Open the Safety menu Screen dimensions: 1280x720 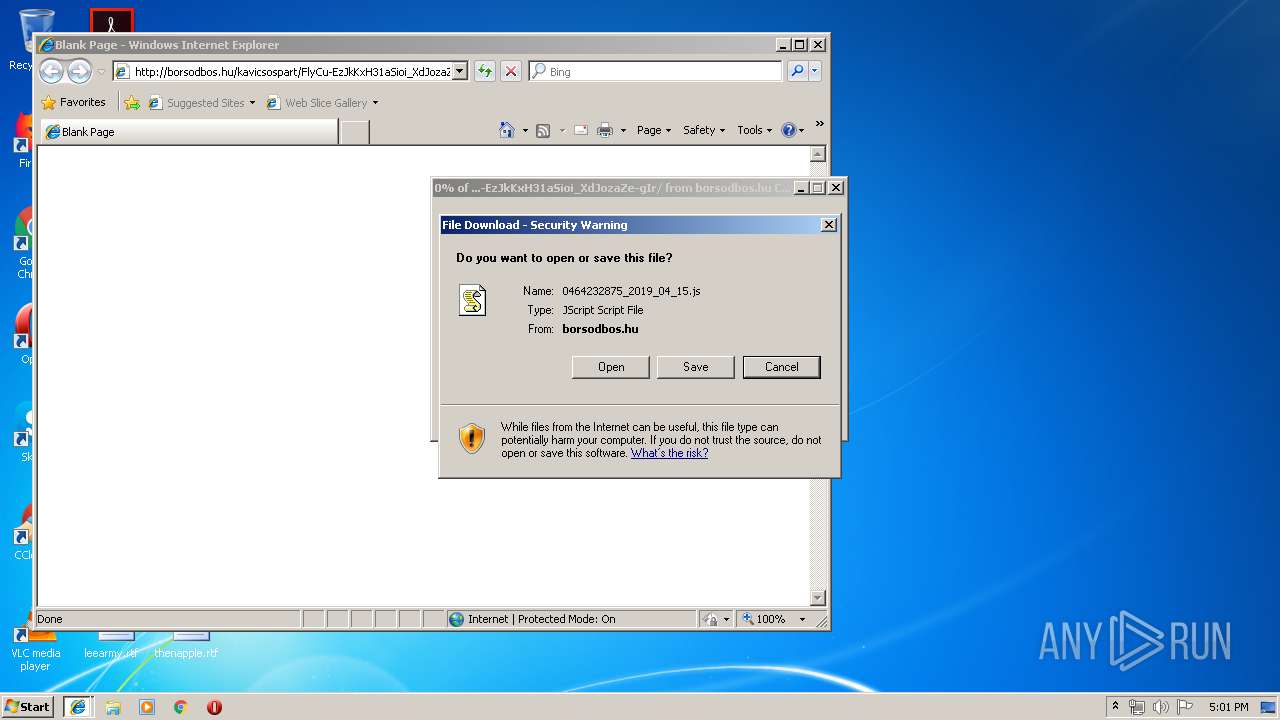click(704, 130)
